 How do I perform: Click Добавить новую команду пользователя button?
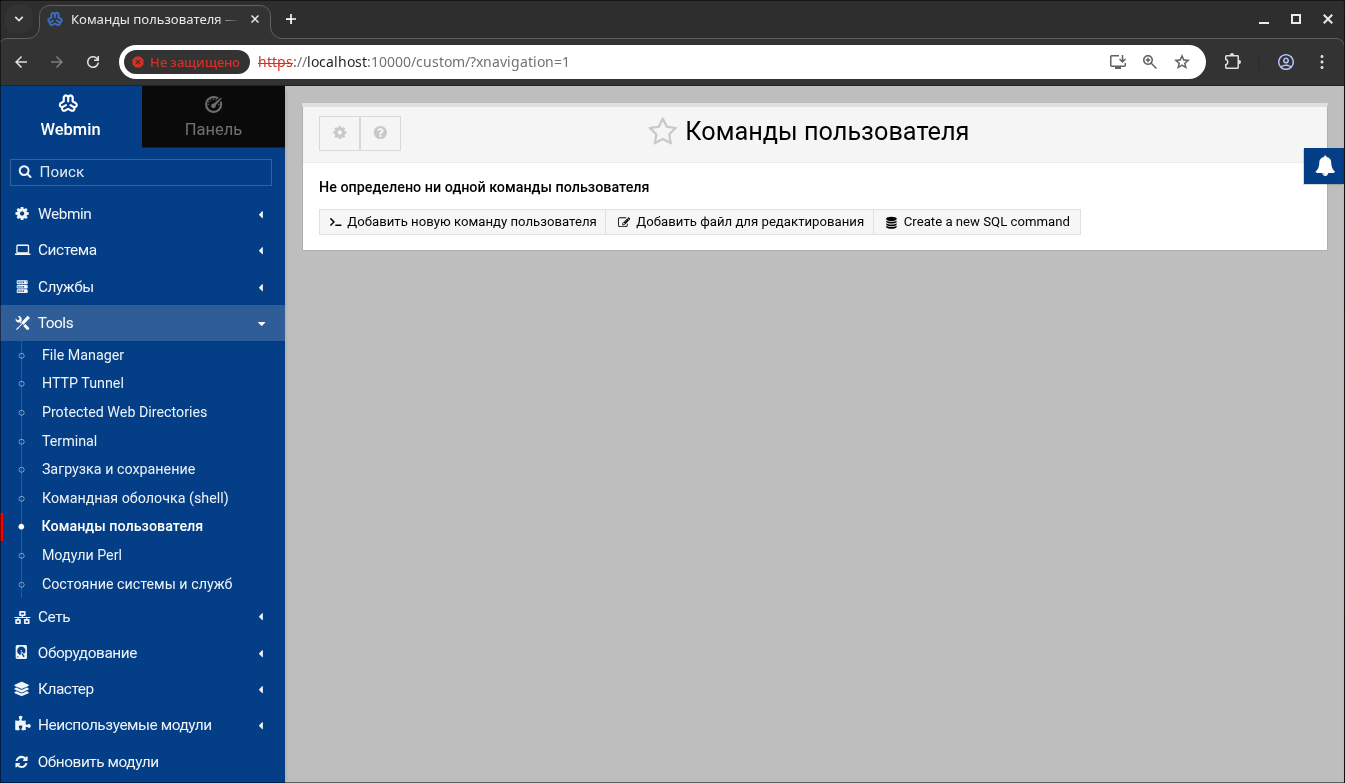(x=462, y=222)
